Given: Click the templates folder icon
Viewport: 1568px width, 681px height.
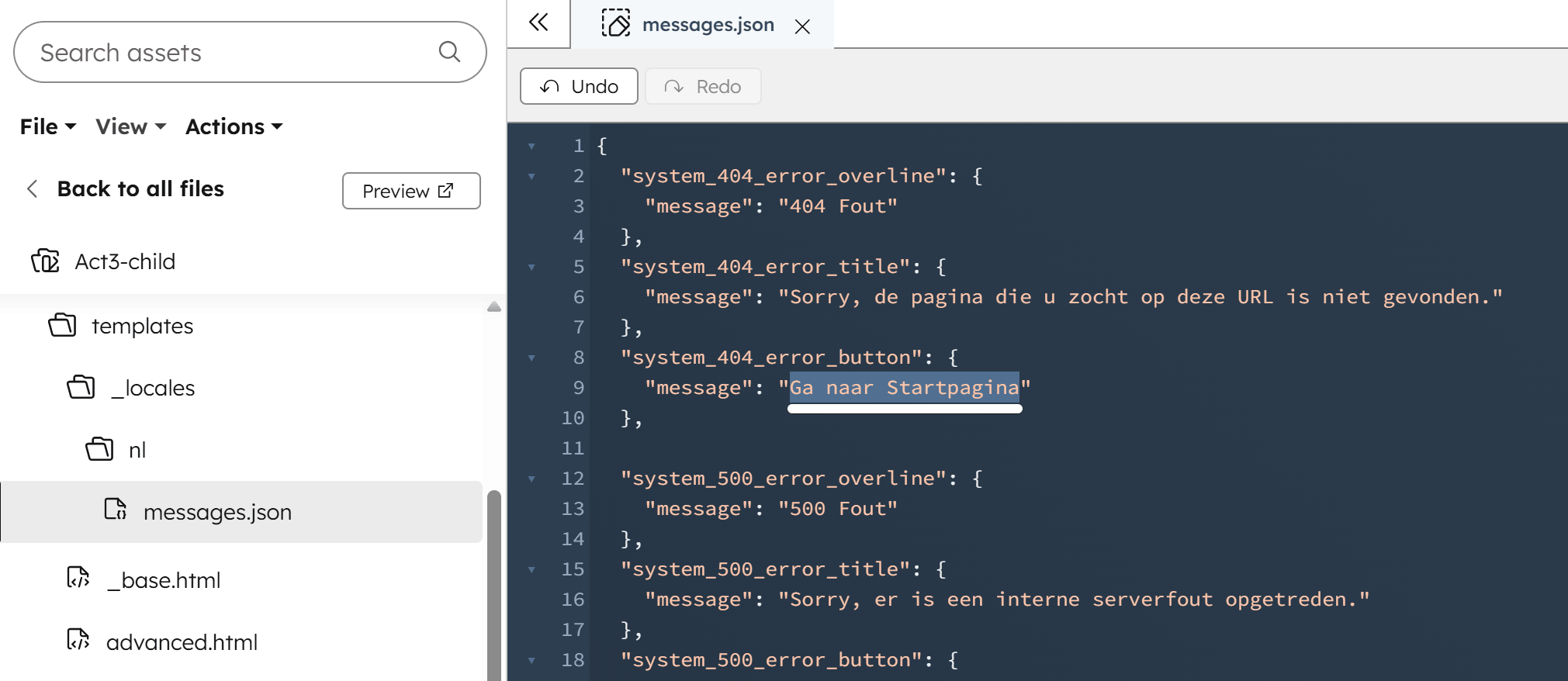Looking at the screenshot, I should pos(62,325).
